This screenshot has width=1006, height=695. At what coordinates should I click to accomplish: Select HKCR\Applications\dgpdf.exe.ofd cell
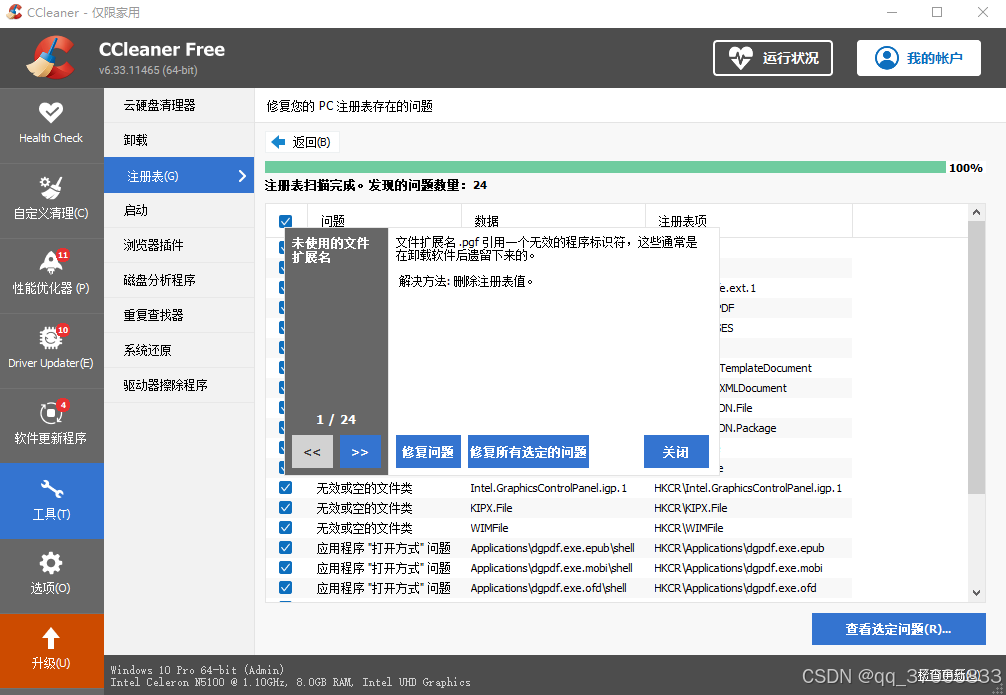click(735, 588)
